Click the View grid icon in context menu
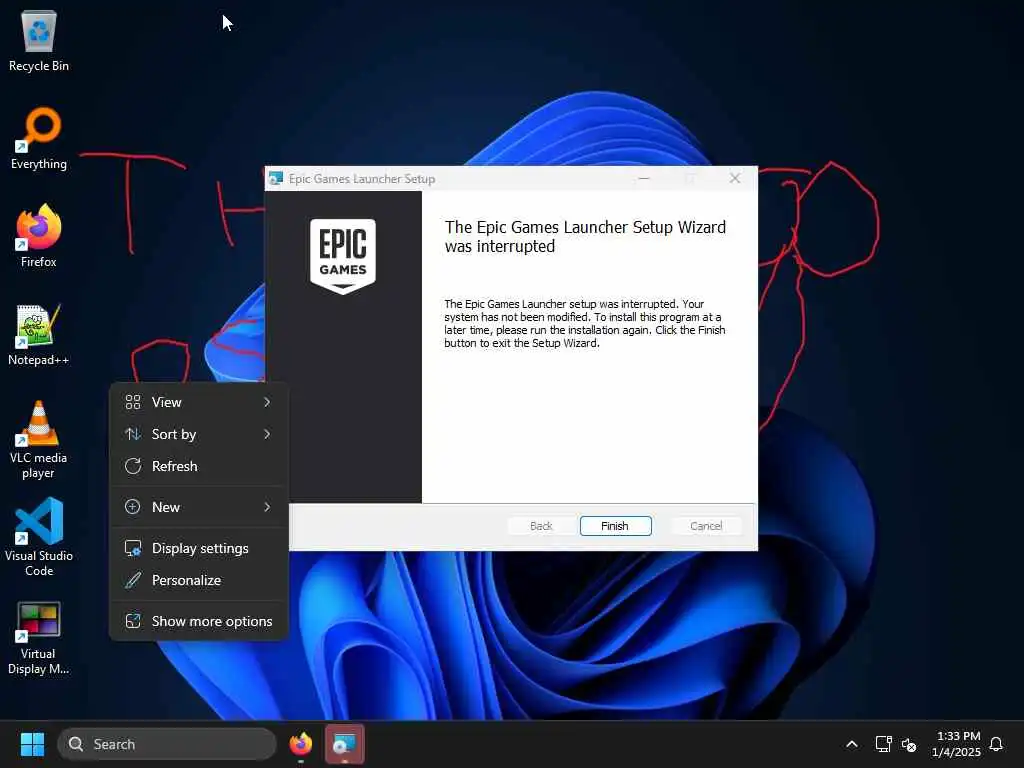 pyautogui.click(x=133, y=402)
